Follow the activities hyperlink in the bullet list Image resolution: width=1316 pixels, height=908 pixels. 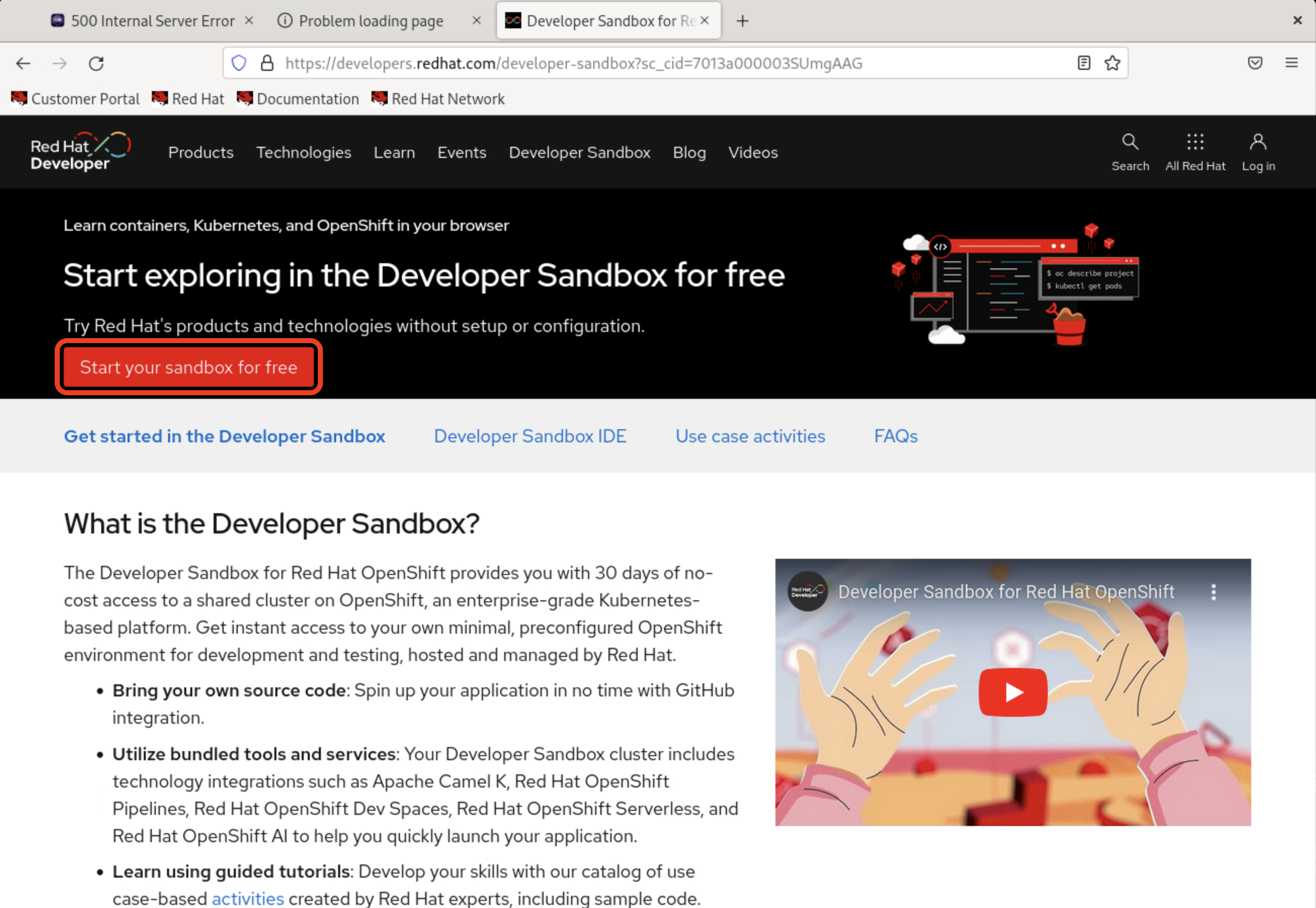click(248, 898)
